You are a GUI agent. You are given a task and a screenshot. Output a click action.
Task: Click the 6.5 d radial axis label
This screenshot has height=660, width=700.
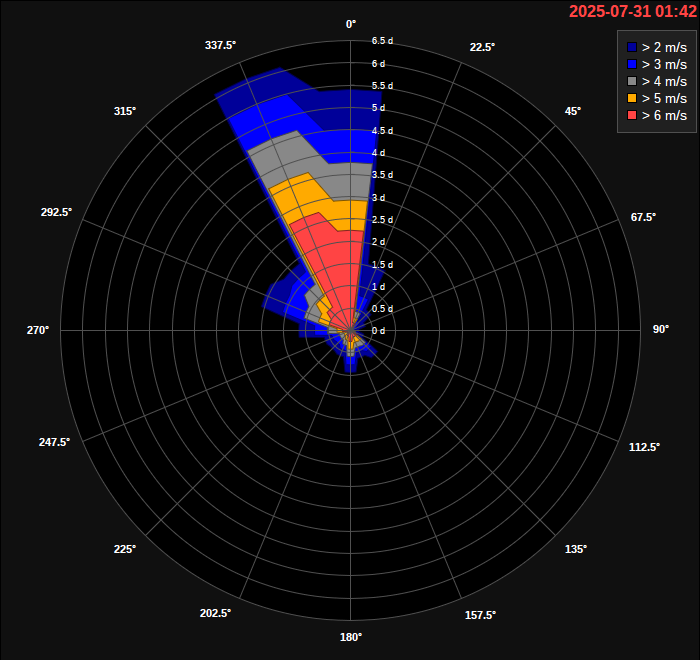click(x=383, y=41)
